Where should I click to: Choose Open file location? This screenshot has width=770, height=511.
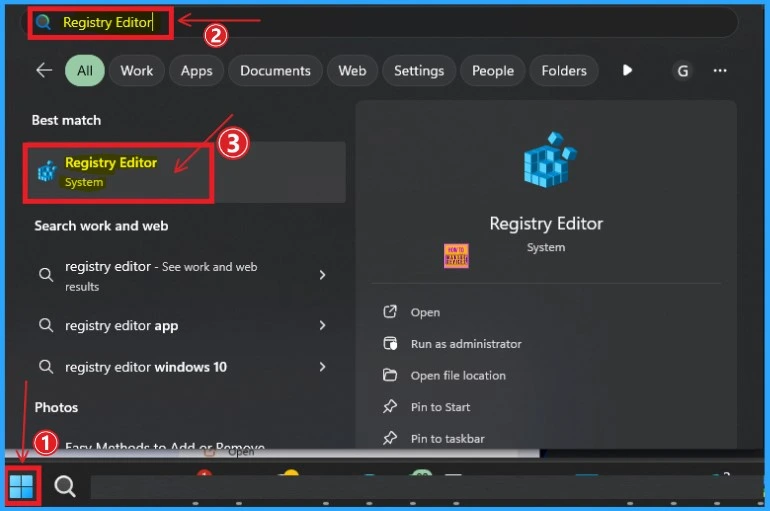(x=458, y=376)
